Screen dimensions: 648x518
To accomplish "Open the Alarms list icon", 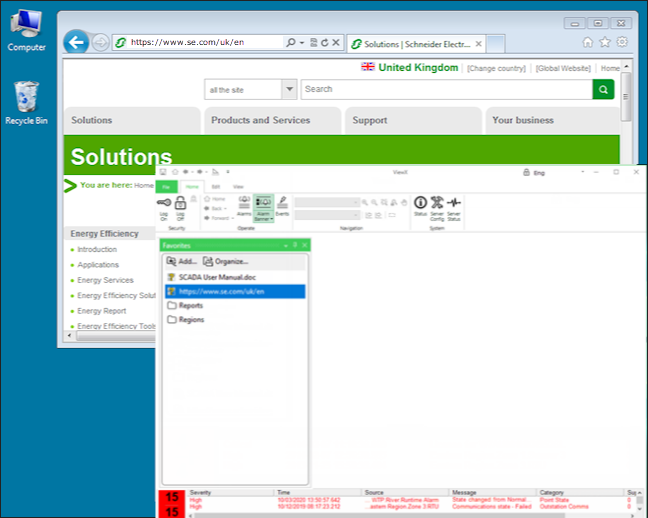I will coord(244,202).
